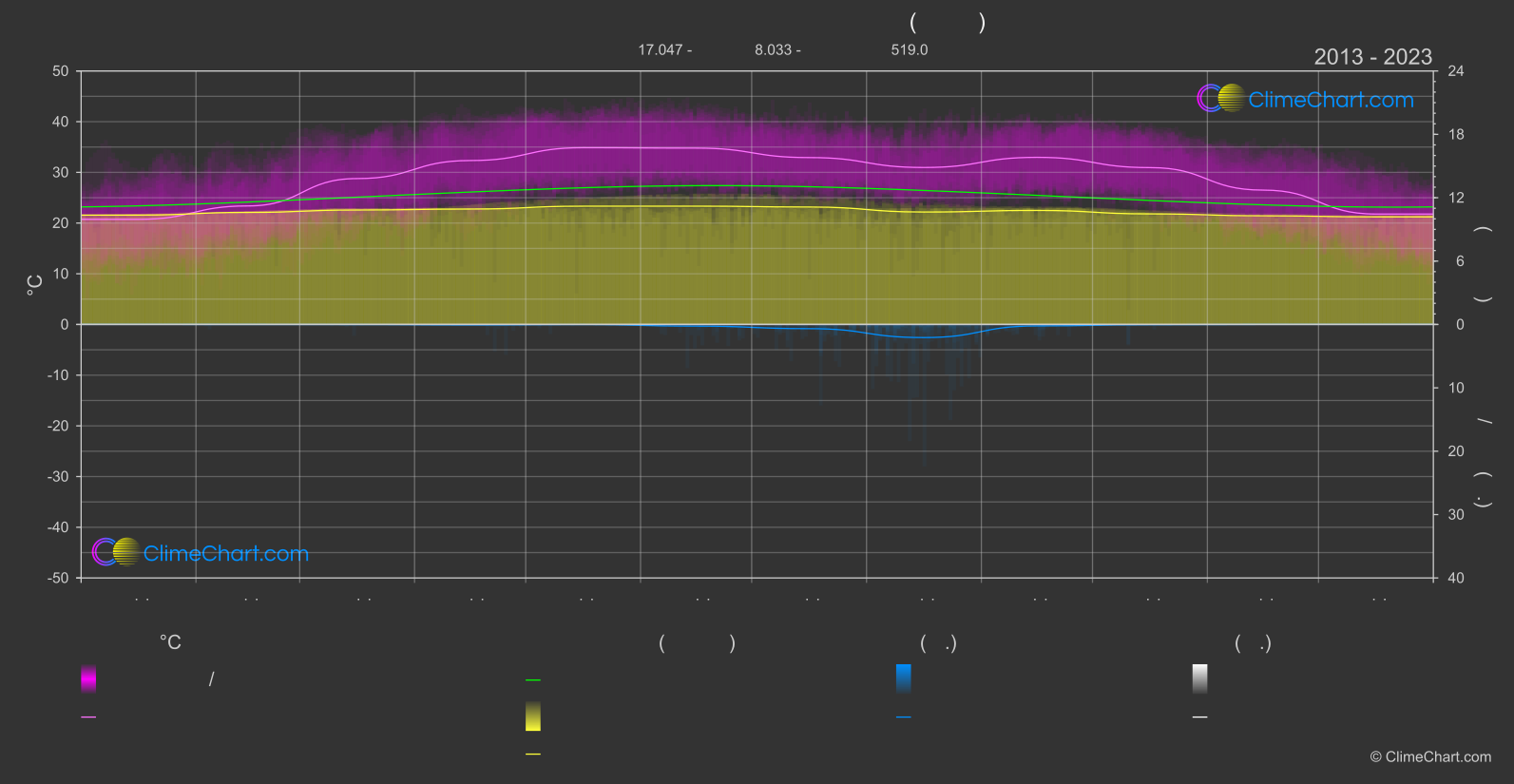Toggle the white line legend entry
This screenshot has width=1514, height=784.
(1200, 717)
